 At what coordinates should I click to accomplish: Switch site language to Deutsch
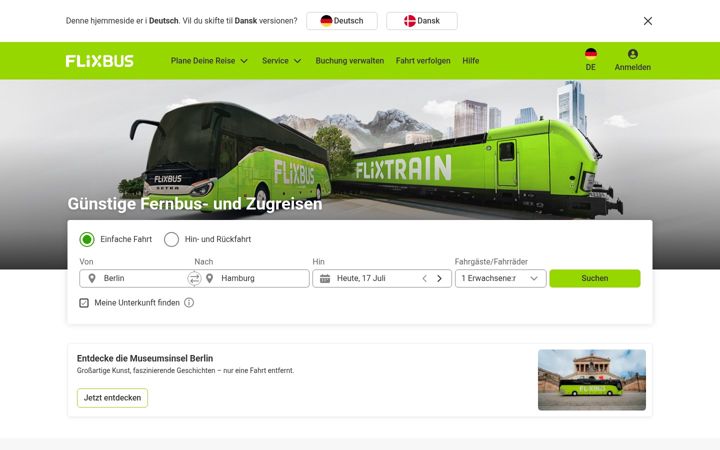coord(342,21)
